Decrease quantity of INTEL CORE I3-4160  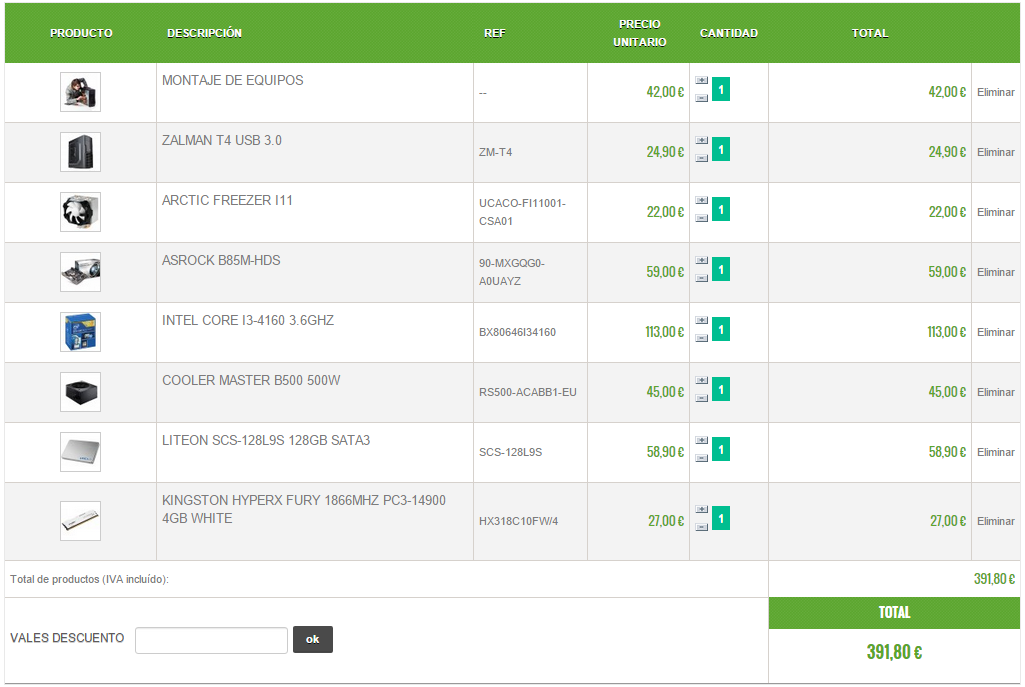pyautogui.click(x=701, y=339)
